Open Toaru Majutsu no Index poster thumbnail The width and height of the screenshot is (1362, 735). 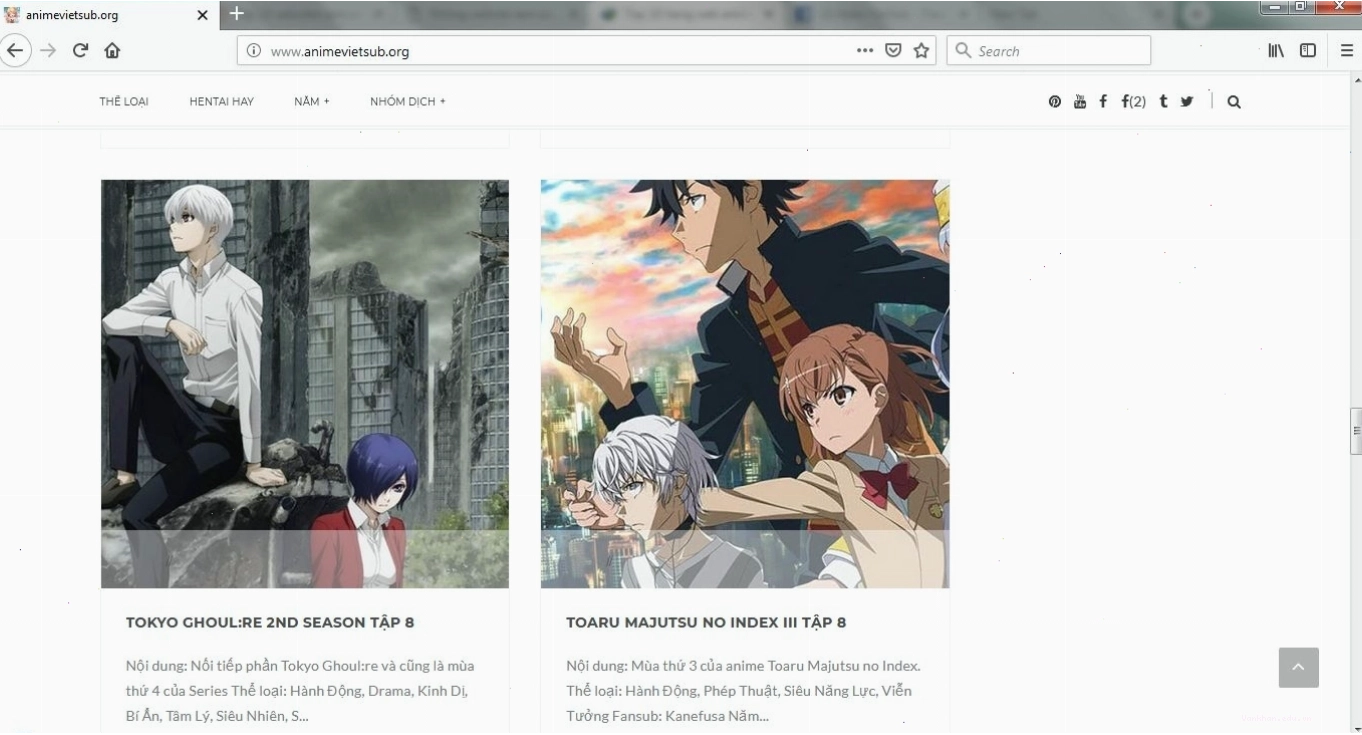pyautogui.click(x=745, y=384)
